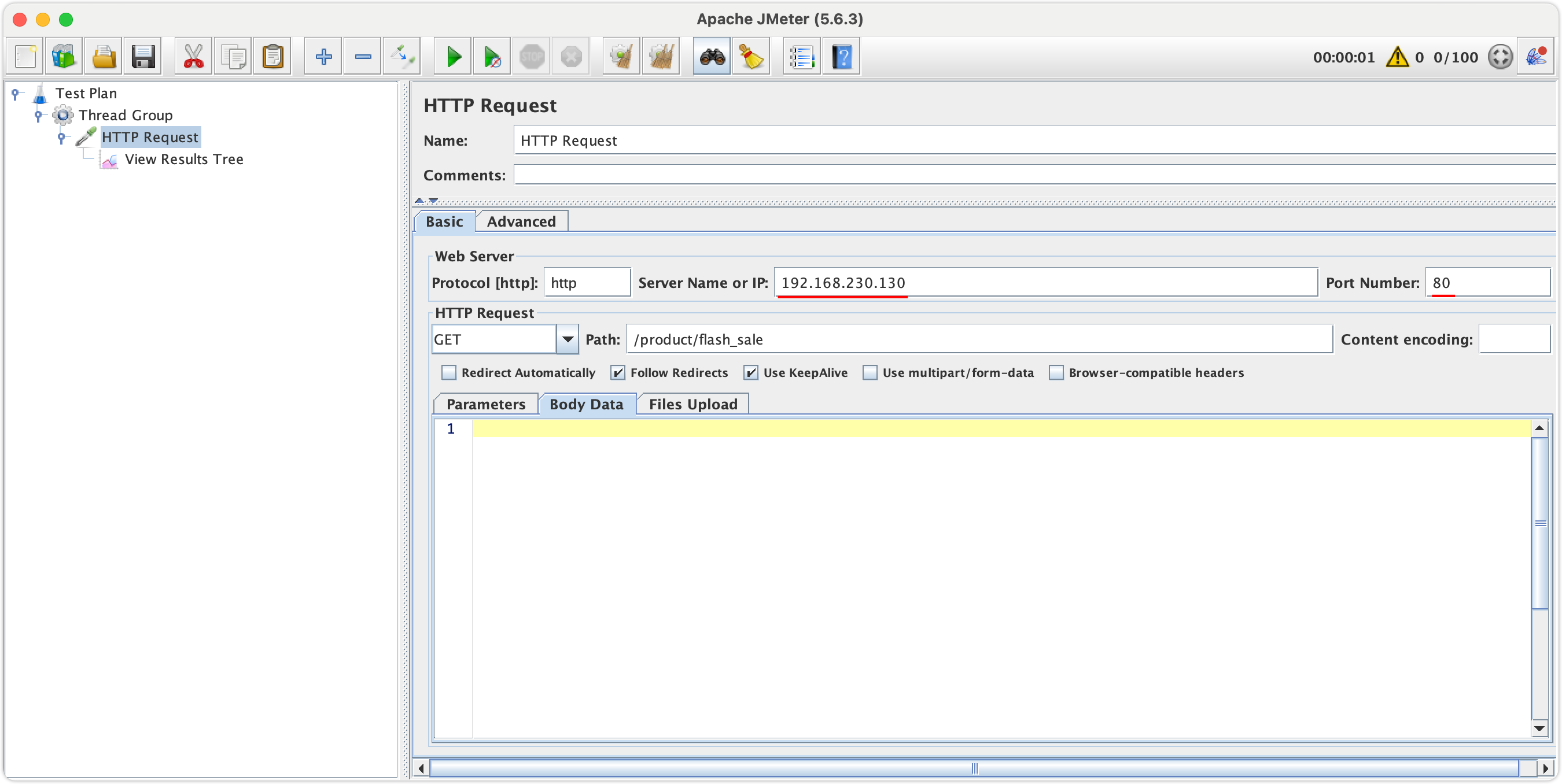This screenshot has height=784, width=1562.
Task: Open the HTTP method dropdown showing GET
Action: point(568,339)
